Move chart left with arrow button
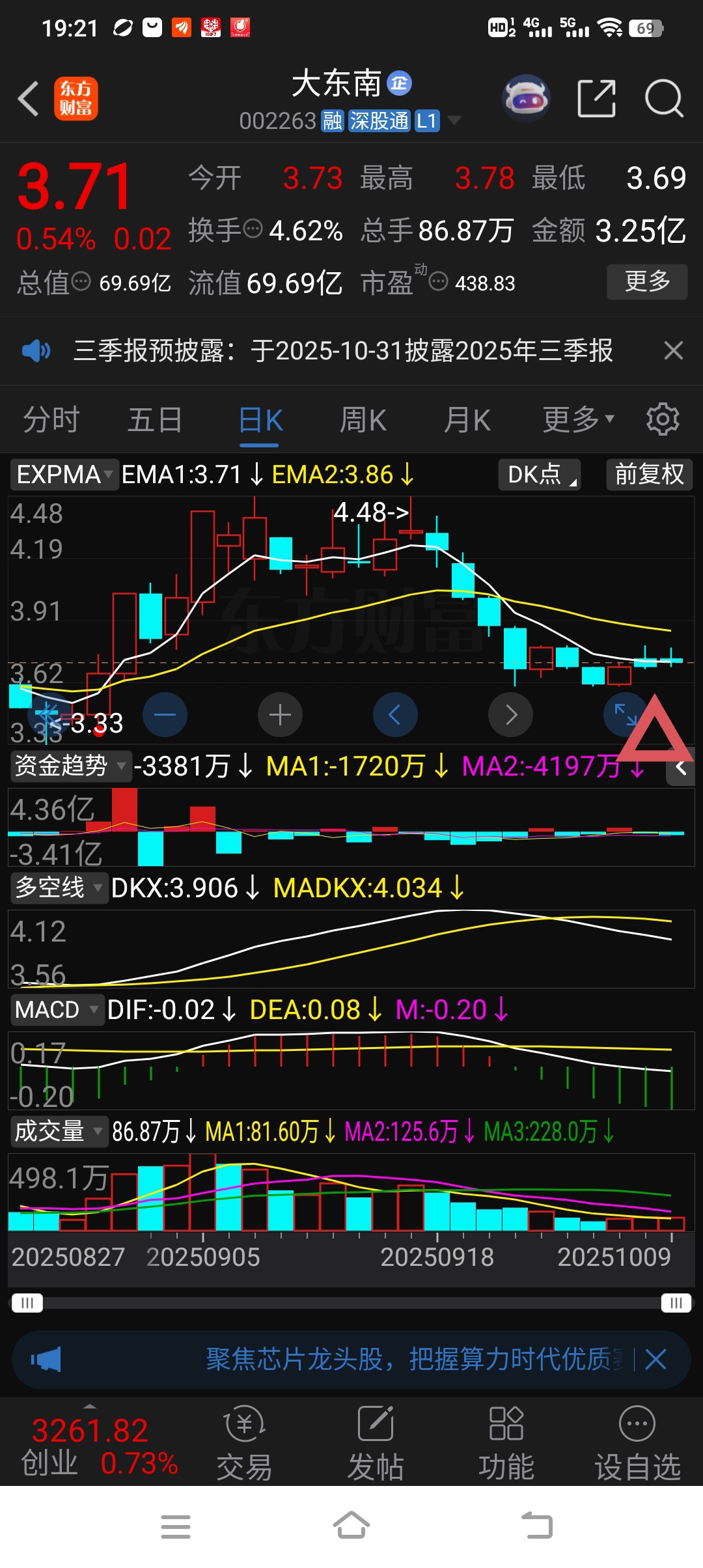This screenshot has width=703, height=1568. point(395,715)
